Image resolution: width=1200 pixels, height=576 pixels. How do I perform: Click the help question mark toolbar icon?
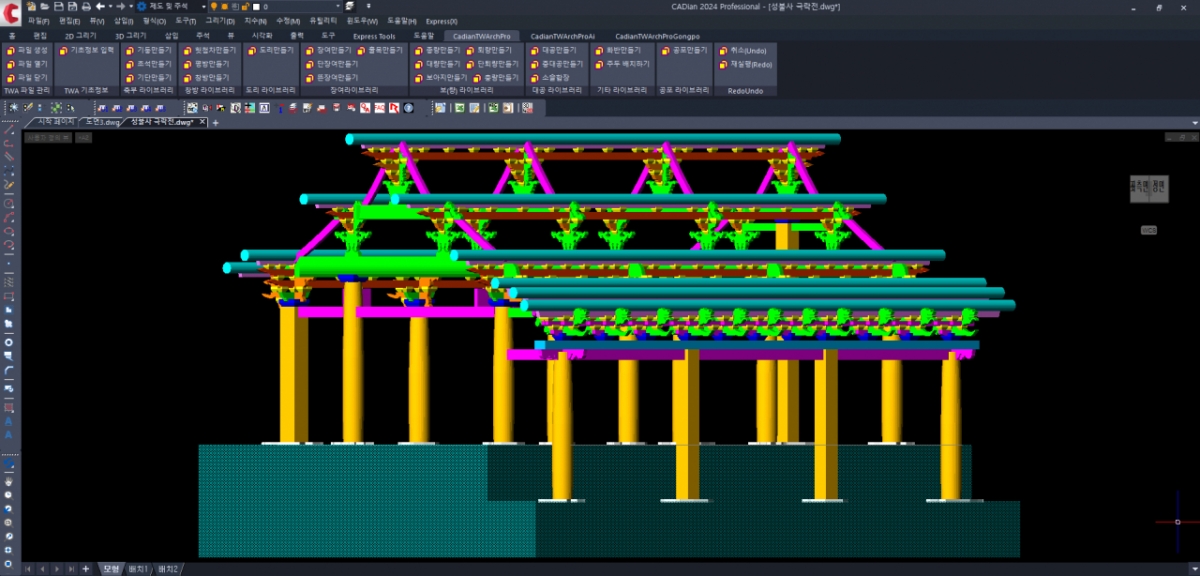tap(408, 108)
